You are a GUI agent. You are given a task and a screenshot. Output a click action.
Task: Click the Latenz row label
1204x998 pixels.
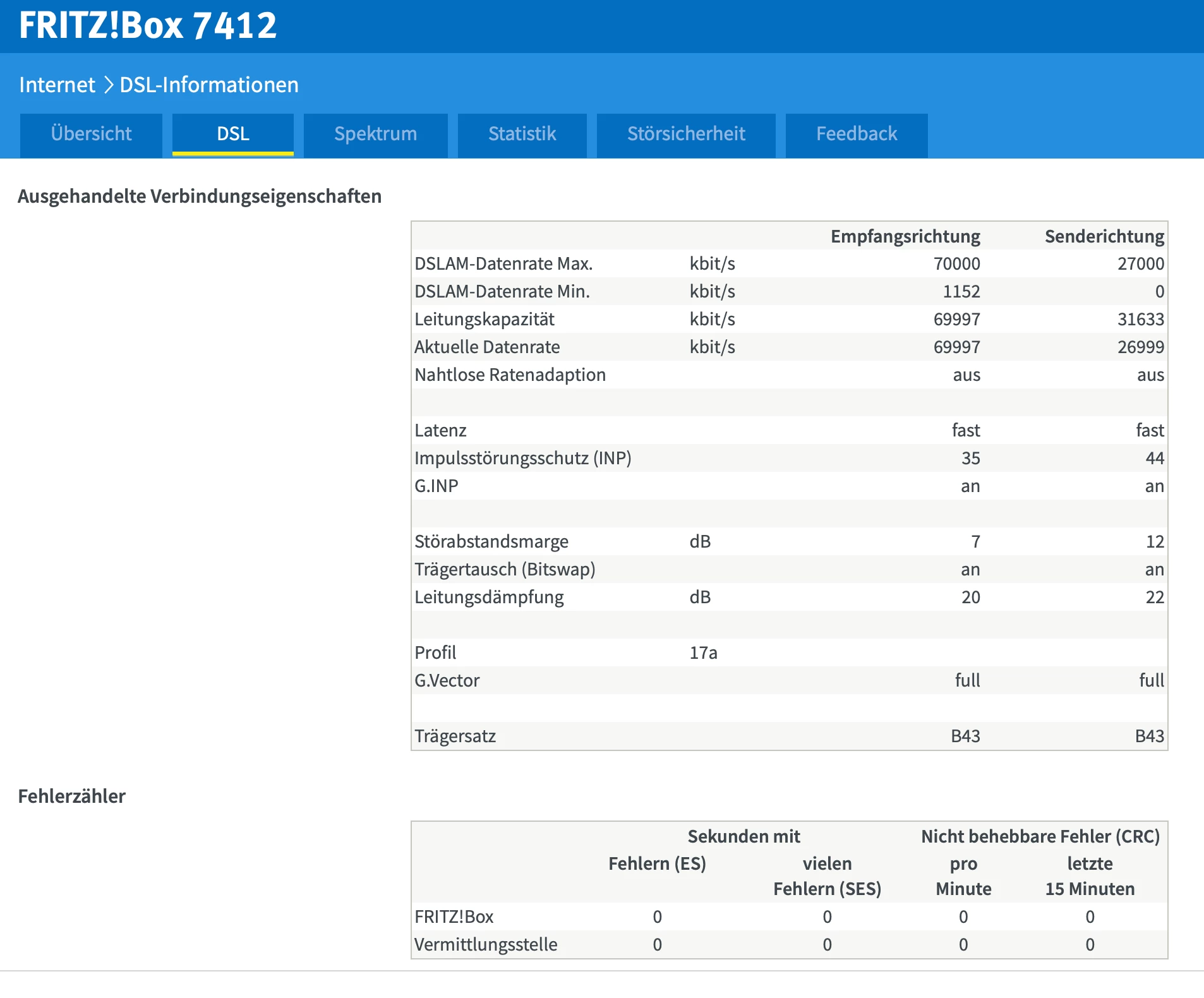pos(440,430)
